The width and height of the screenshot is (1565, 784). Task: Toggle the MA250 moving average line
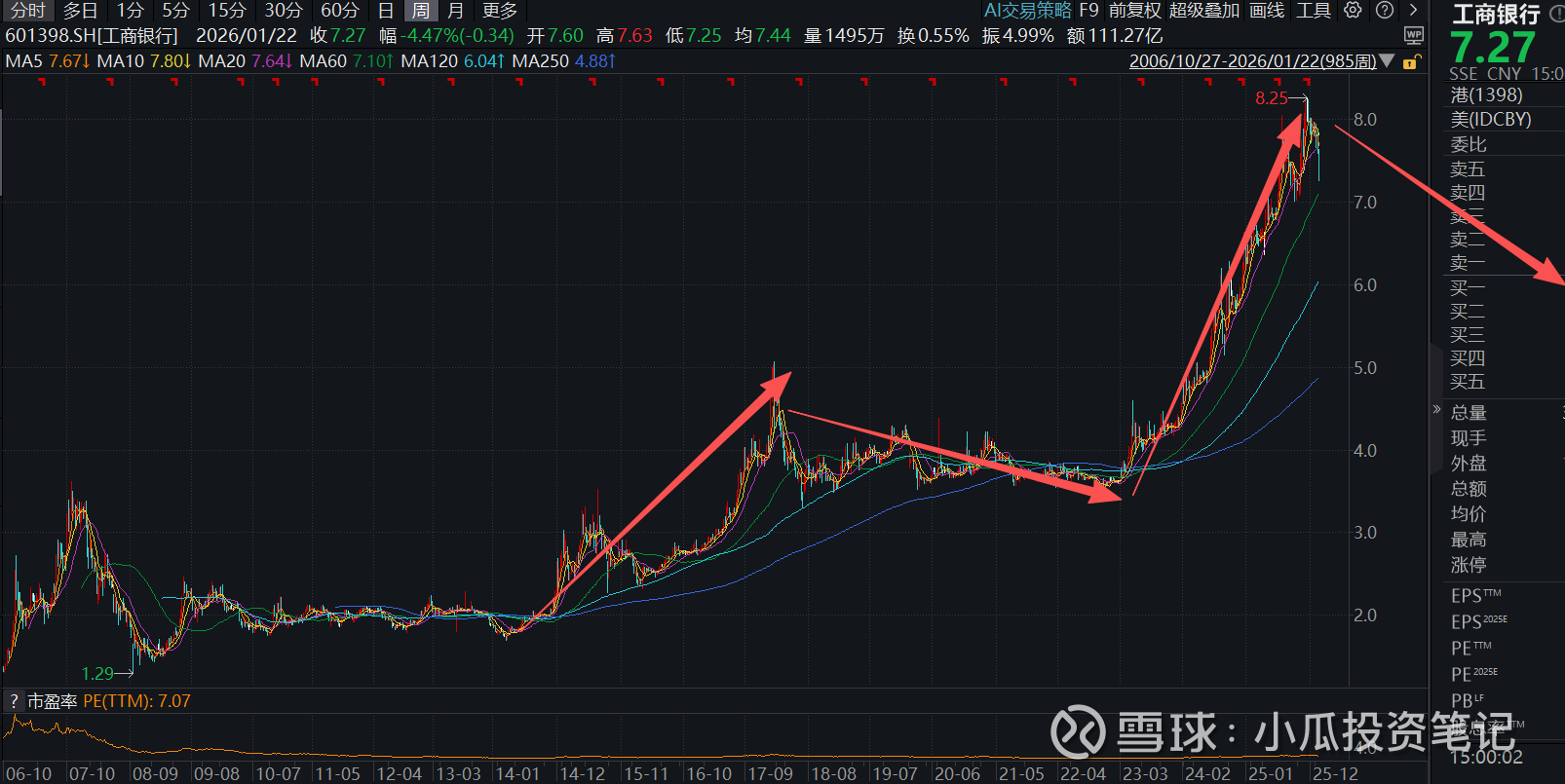[x=564, y=61]
